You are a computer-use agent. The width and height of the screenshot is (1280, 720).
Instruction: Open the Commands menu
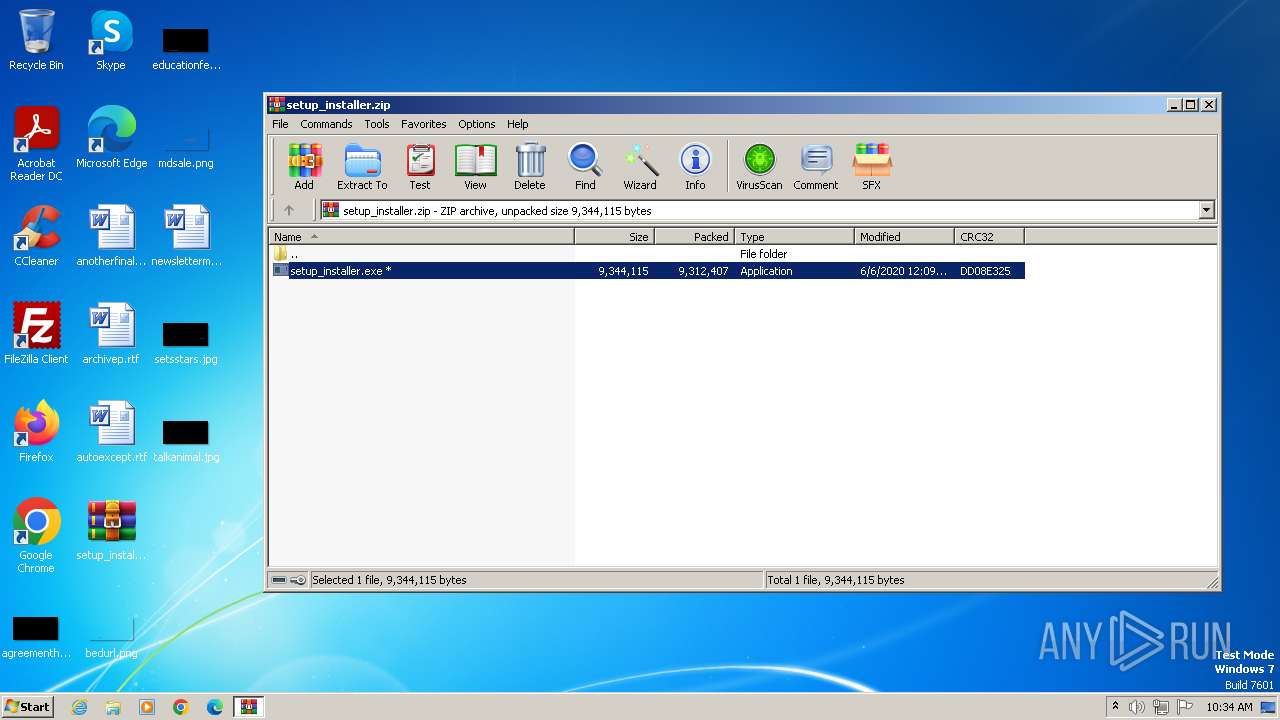click(x=326, y=124)
